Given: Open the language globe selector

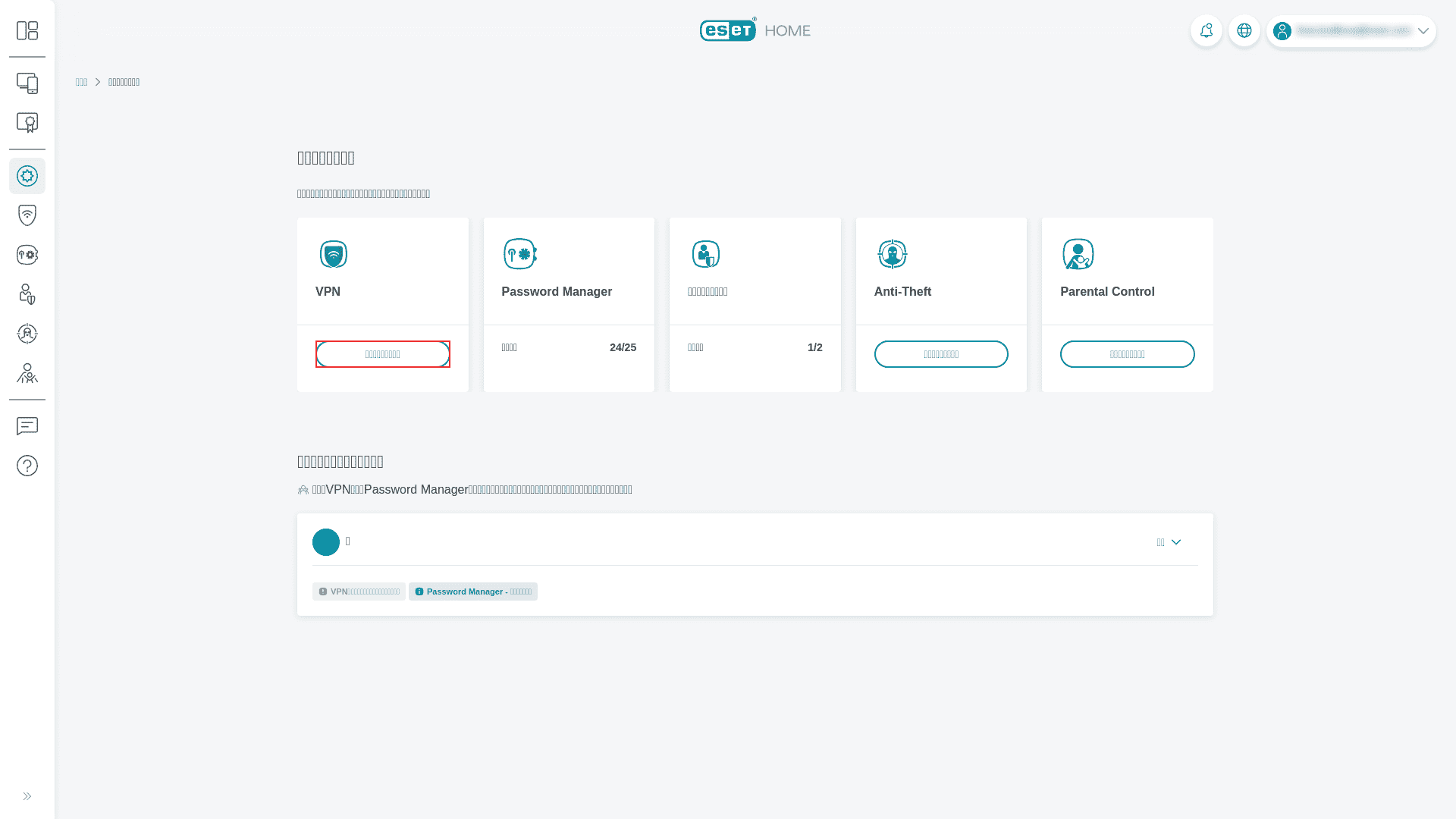Looking at the screenshot, I should (x=1244, y=30).
